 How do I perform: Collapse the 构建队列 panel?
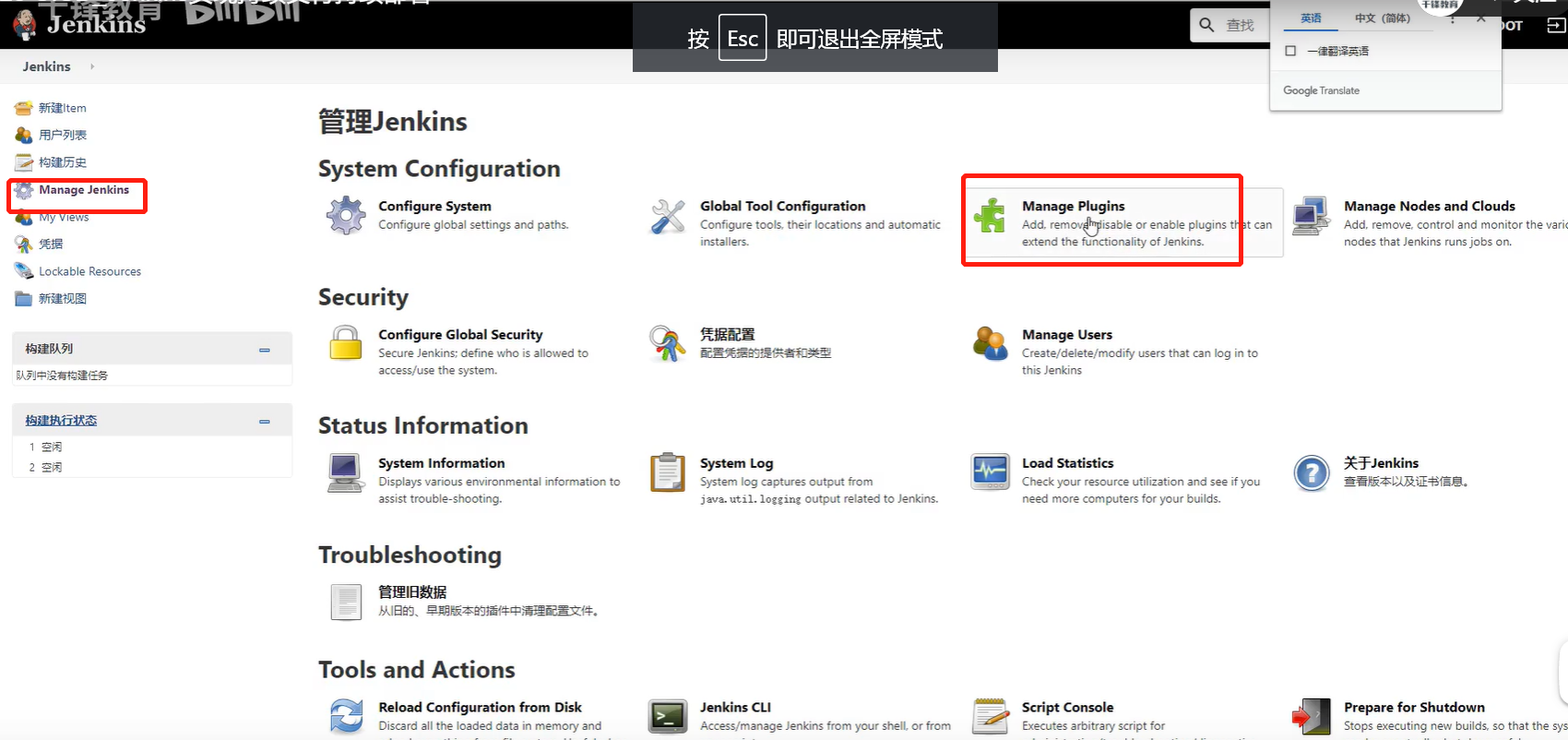pos(265,350)
